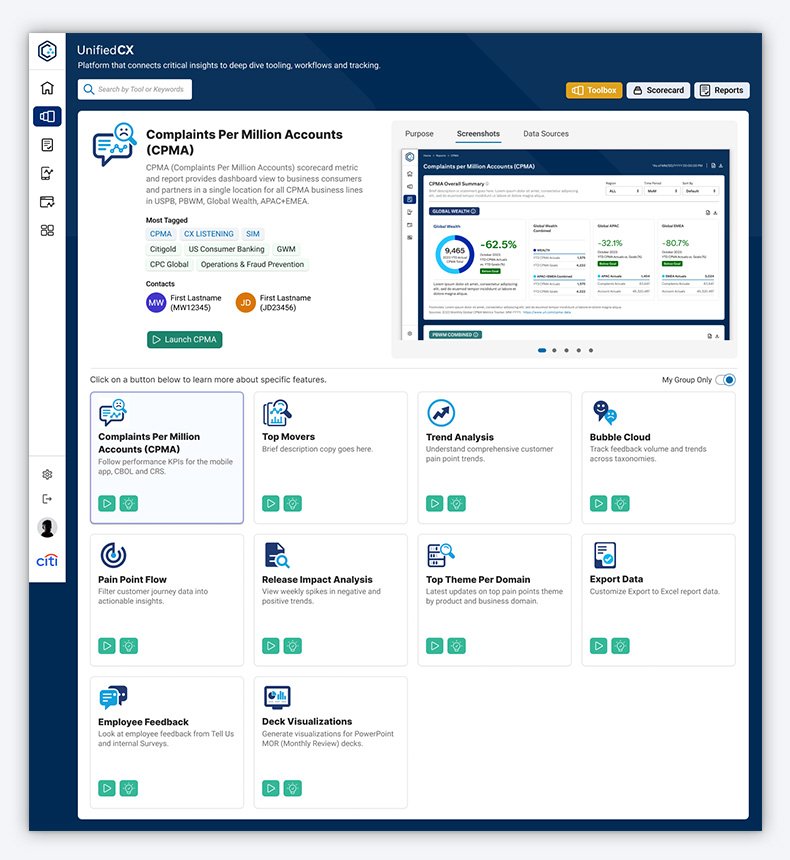Launch the Top Movers play icon
This screenshot has width=790, height=860.
tap(270, 503)
